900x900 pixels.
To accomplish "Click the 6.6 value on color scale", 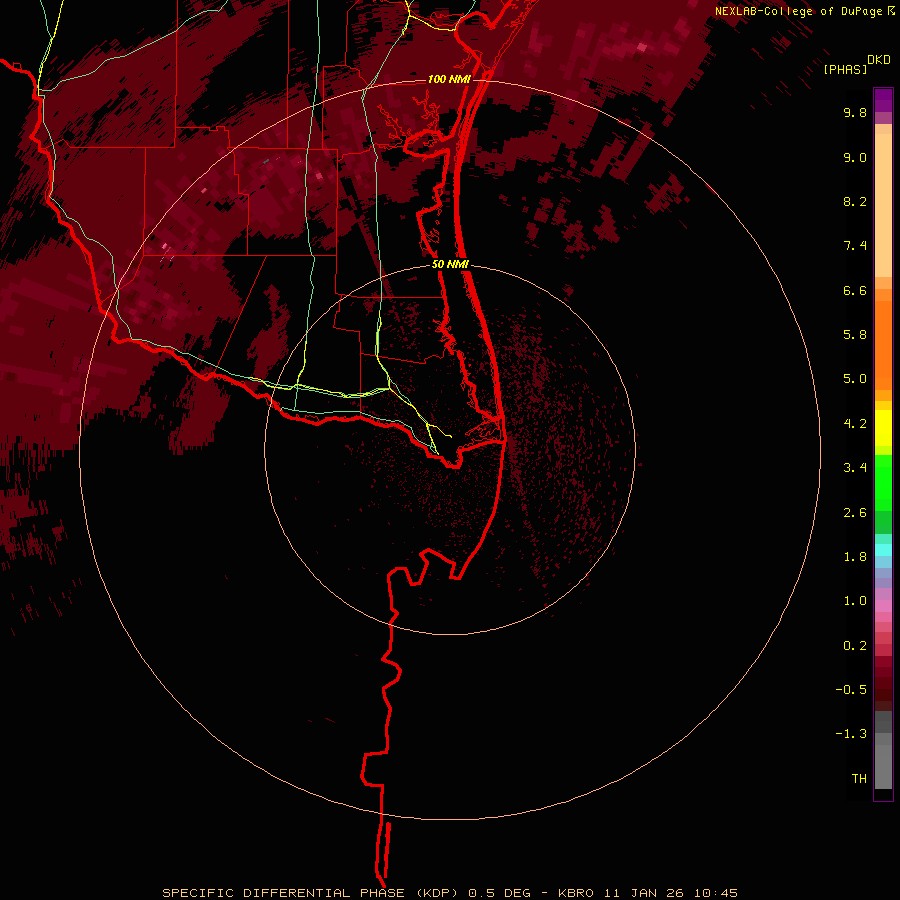I will (855, 290).
